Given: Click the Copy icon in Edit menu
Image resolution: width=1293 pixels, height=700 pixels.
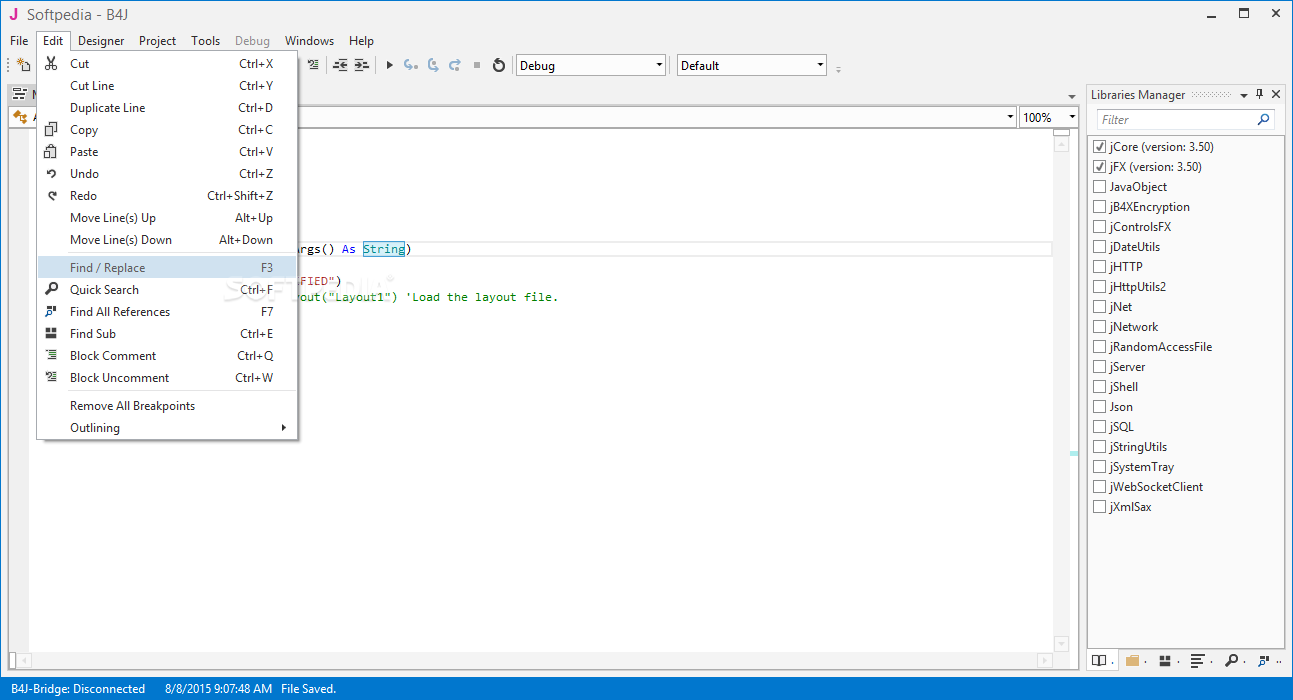Looking at the screenshot, I should point(51,130).
